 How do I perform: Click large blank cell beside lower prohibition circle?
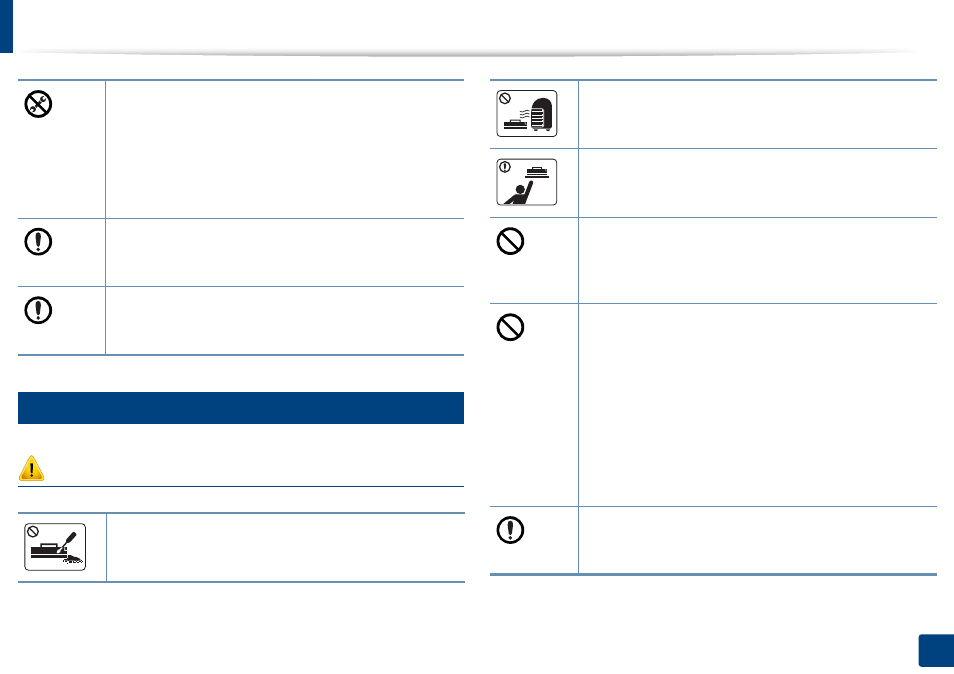(757, 405)
